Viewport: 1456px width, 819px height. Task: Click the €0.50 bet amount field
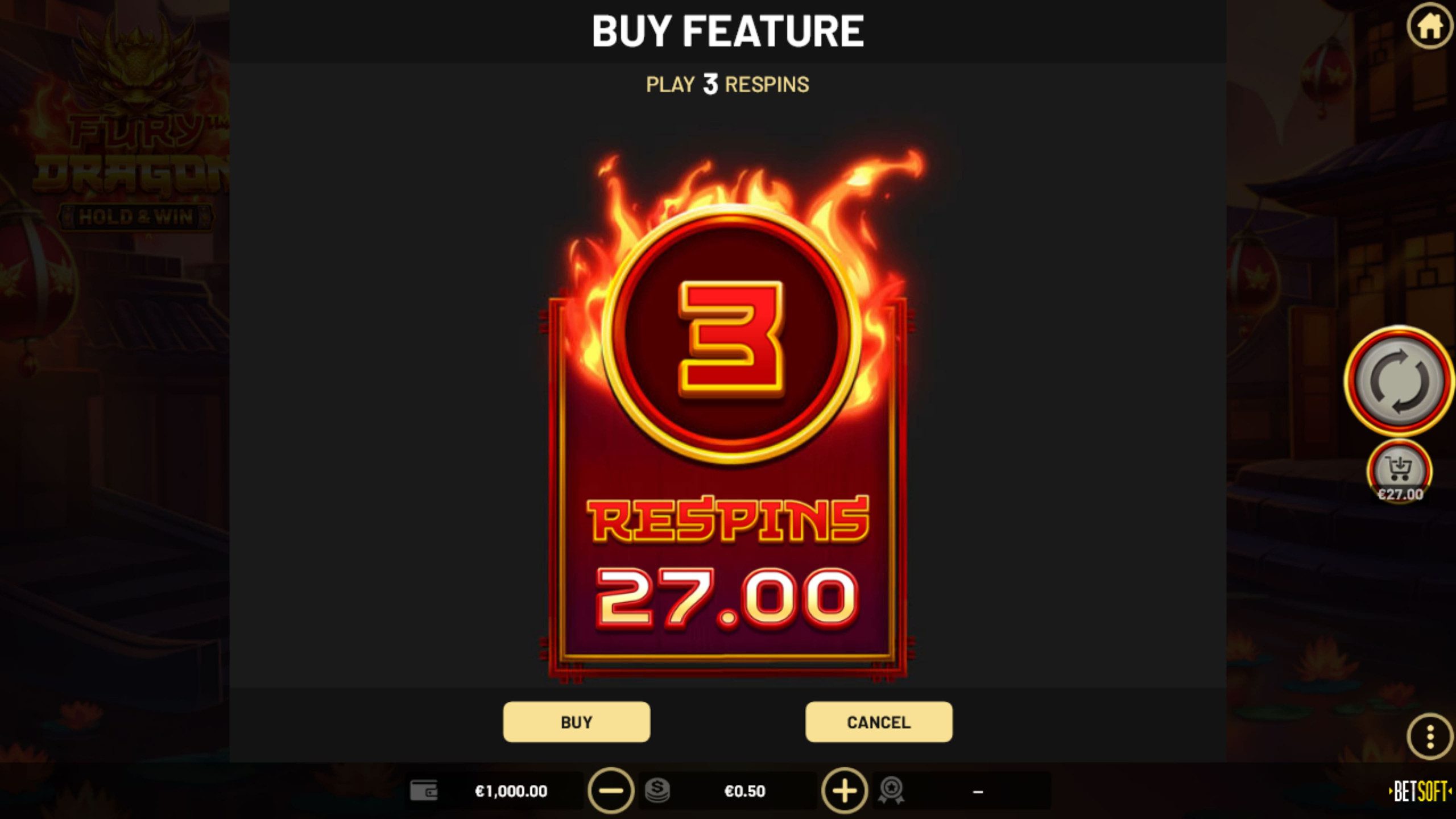point(744,791)
